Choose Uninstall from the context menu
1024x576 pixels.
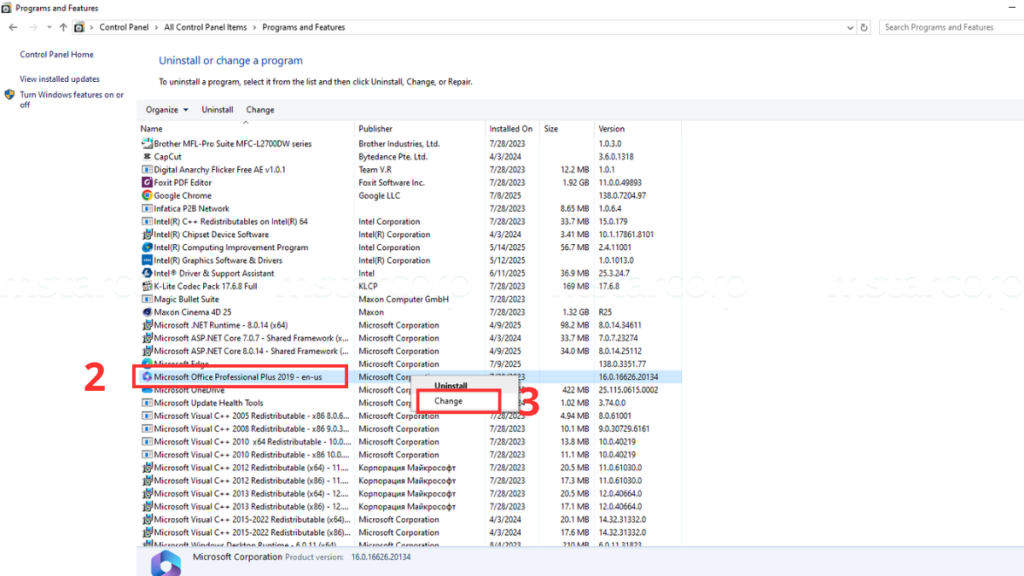449,385
